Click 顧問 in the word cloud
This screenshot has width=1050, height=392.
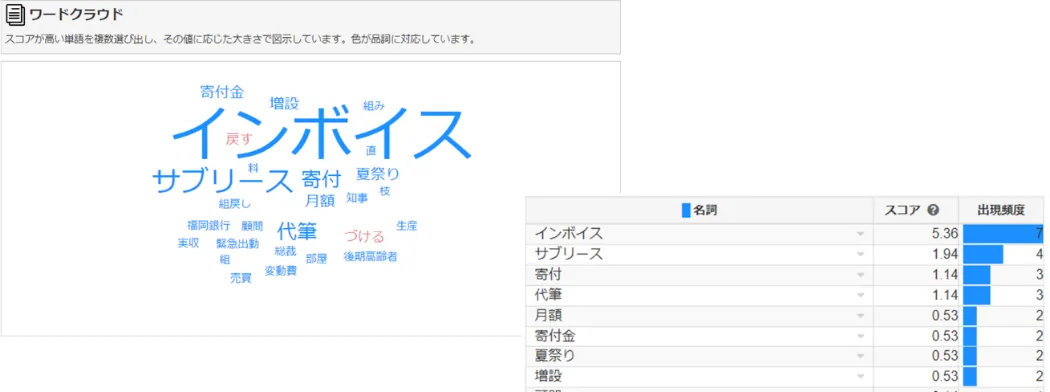pyautogui.click(x=252, y=226)
